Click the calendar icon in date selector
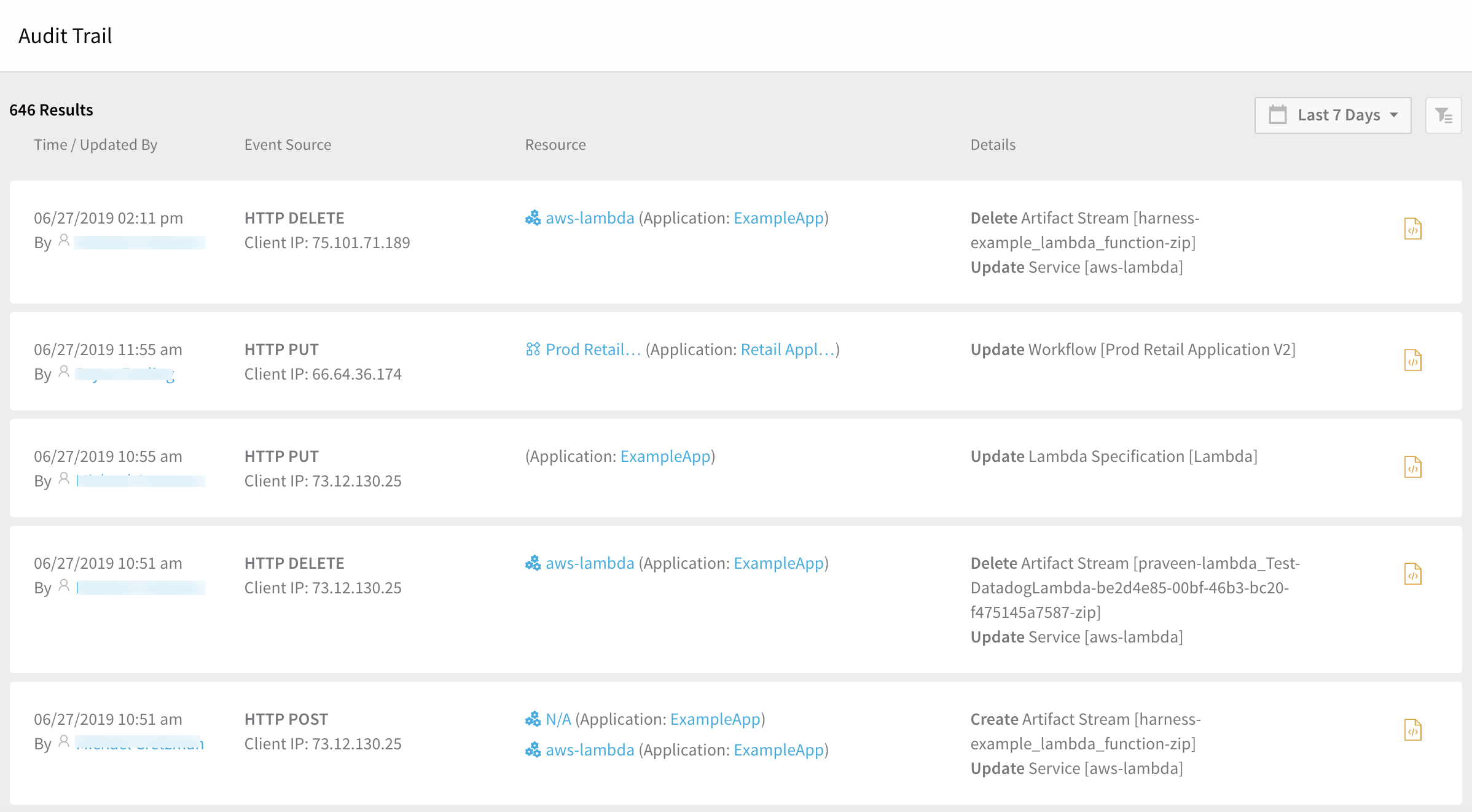Image resolution: width=1472 pixels, height=812 pixels. (x=1278, y=115)
